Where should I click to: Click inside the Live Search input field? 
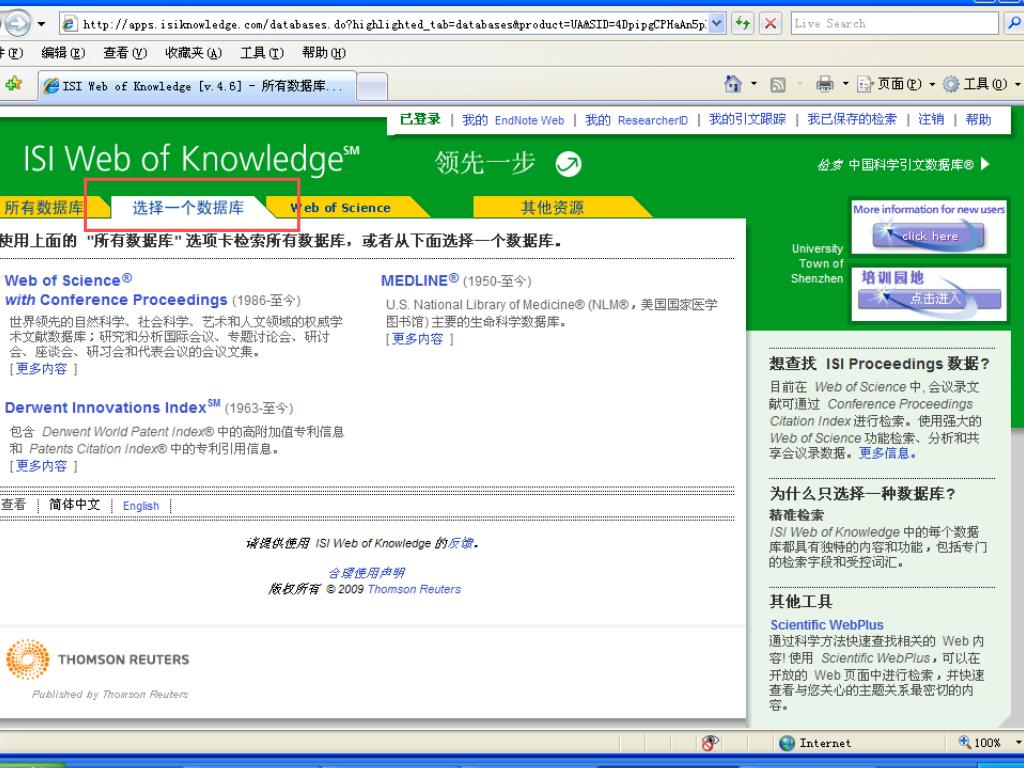point(892,23)
